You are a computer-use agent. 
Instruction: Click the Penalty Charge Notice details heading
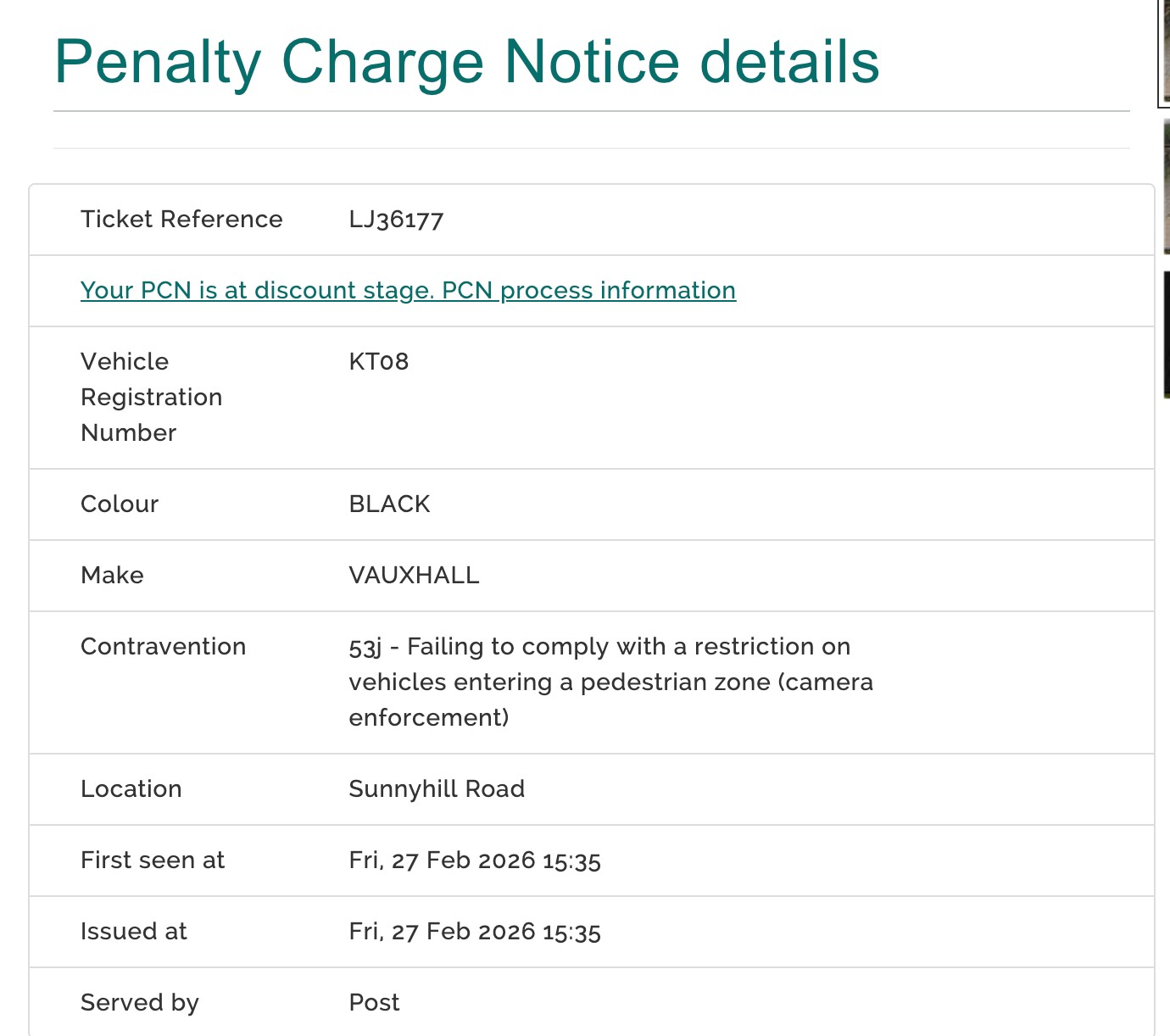pos(466,62)
